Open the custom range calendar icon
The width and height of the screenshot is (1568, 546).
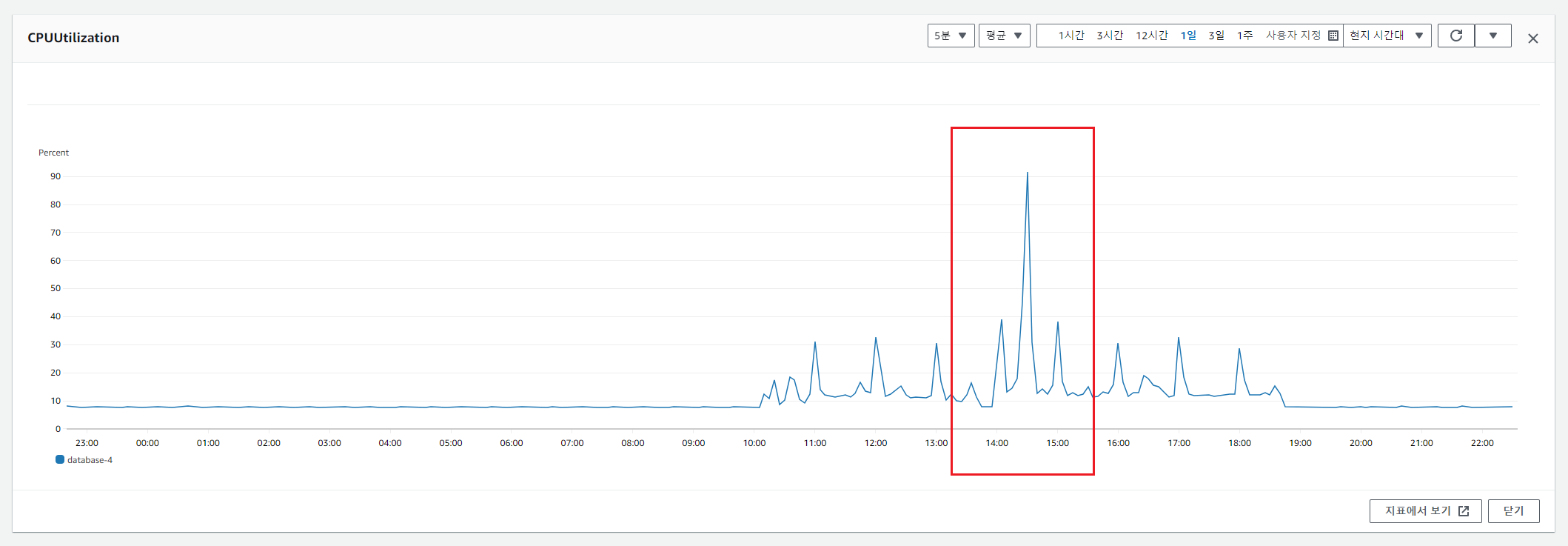point(1333,36)
